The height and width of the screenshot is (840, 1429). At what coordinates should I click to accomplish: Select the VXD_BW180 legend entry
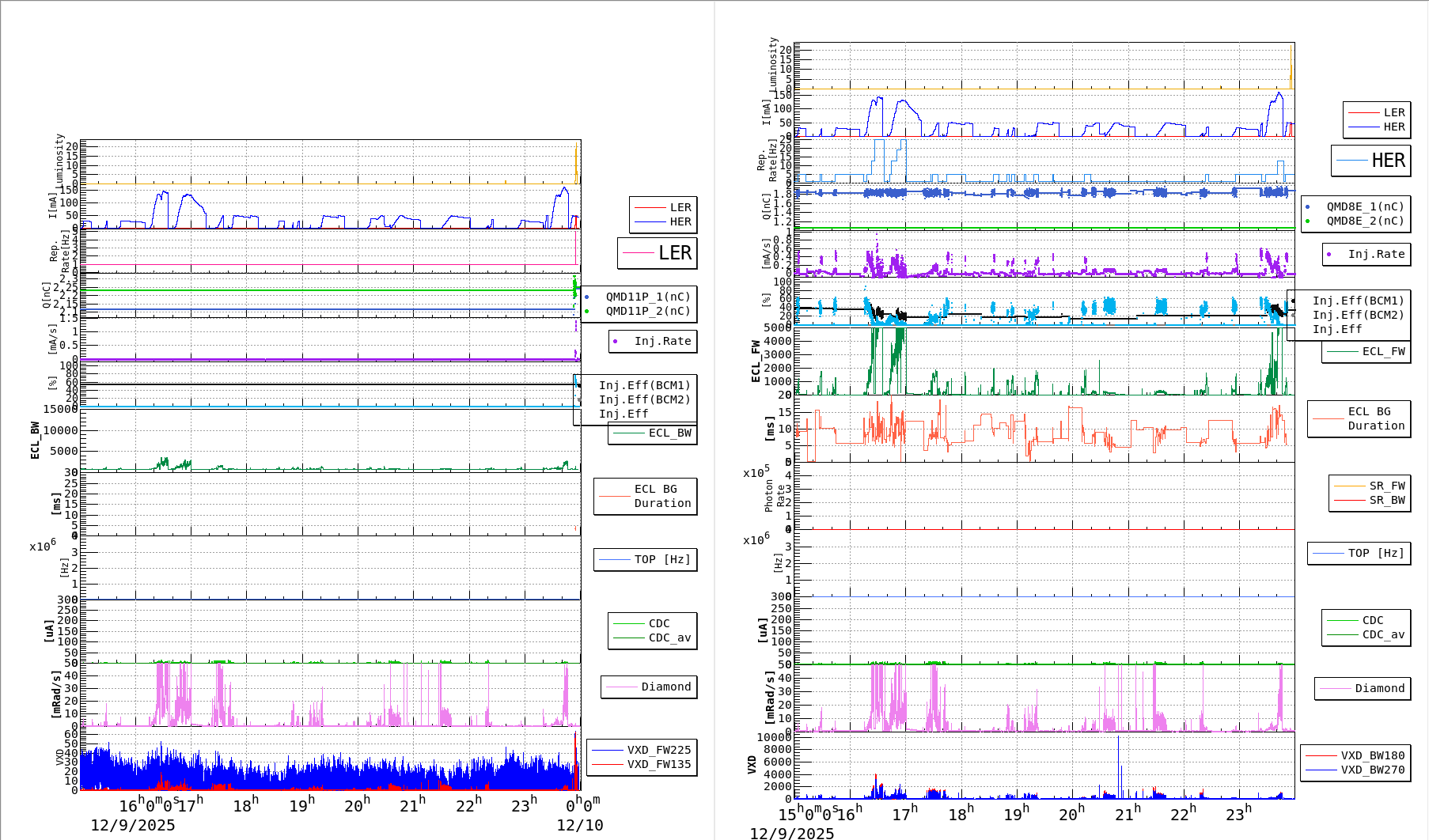click(x=1372, y=755)
